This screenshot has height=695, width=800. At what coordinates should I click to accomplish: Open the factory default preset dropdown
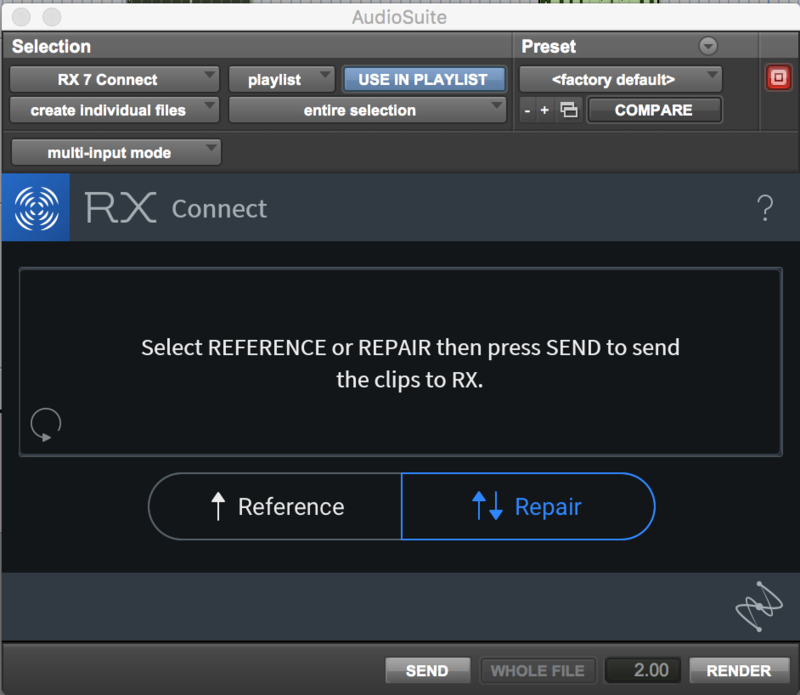(x=620, y=80)
